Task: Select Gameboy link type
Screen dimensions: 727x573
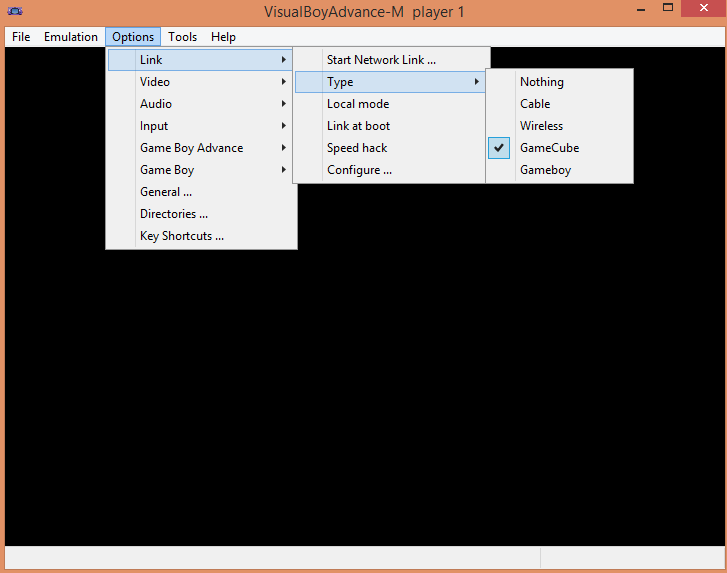Action: [x=560, y=170]
